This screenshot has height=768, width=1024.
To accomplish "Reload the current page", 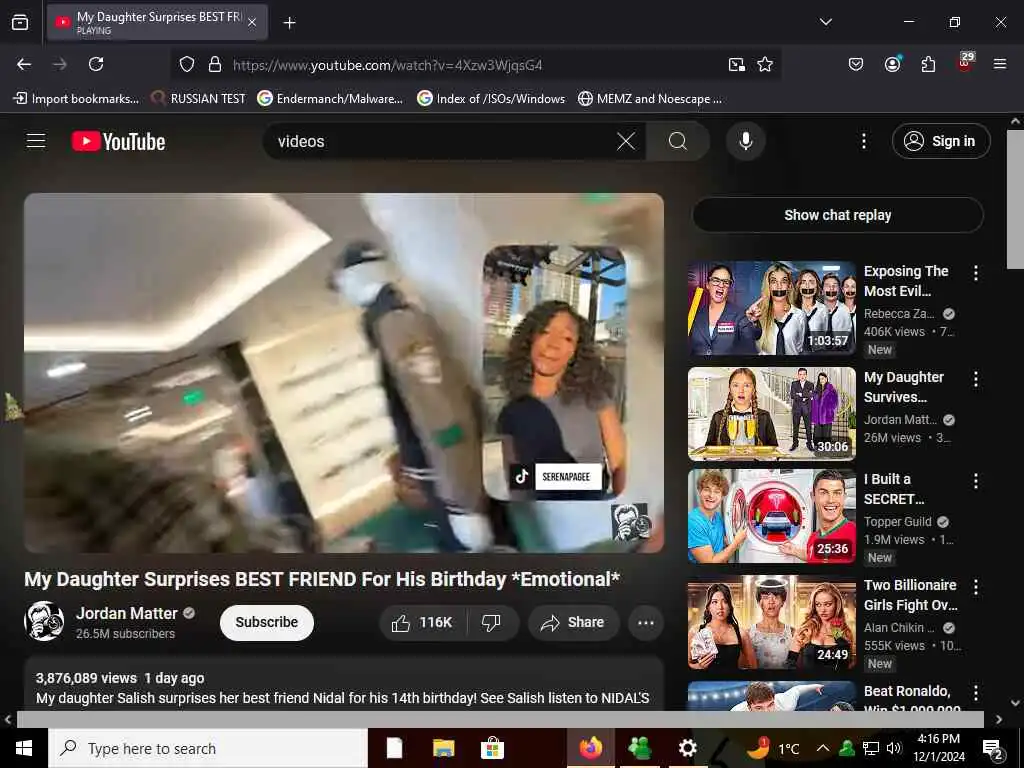I will tap(96, 64).
